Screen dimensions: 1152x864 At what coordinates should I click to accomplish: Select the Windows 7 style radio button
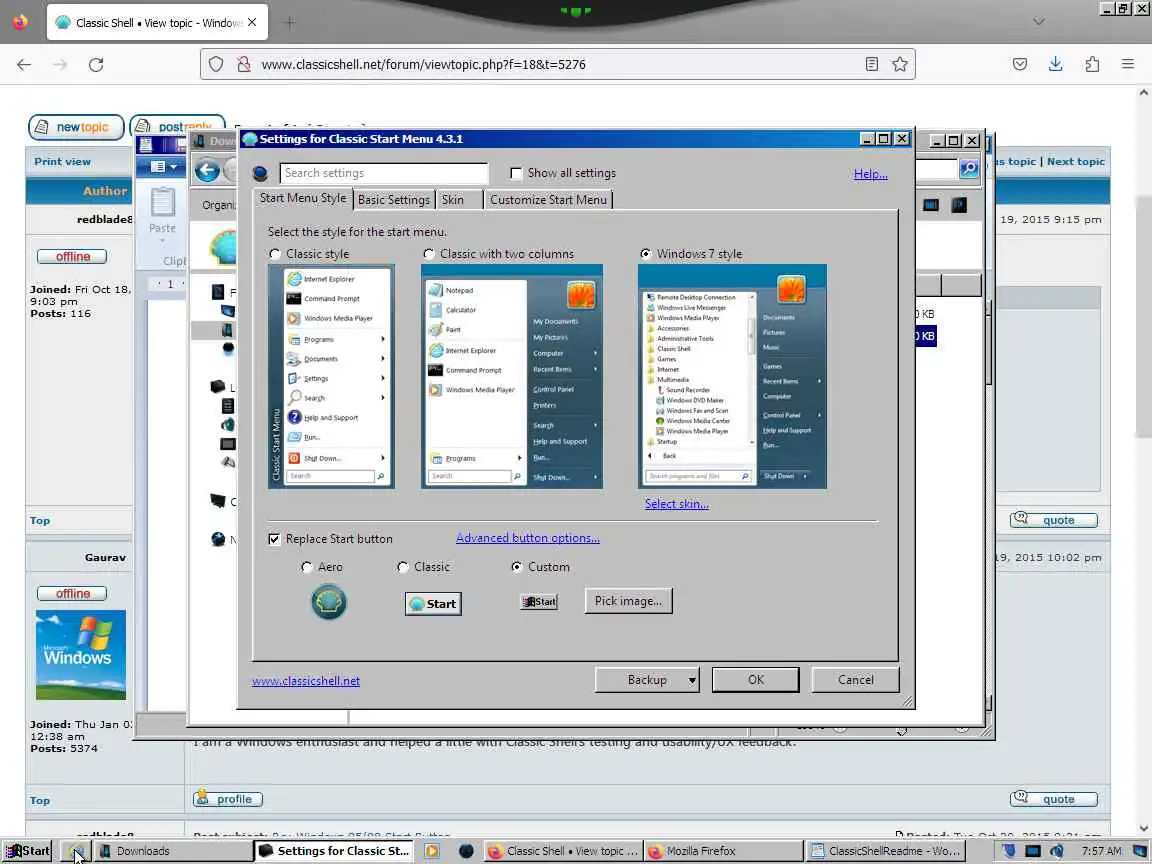tap(645, 254)
